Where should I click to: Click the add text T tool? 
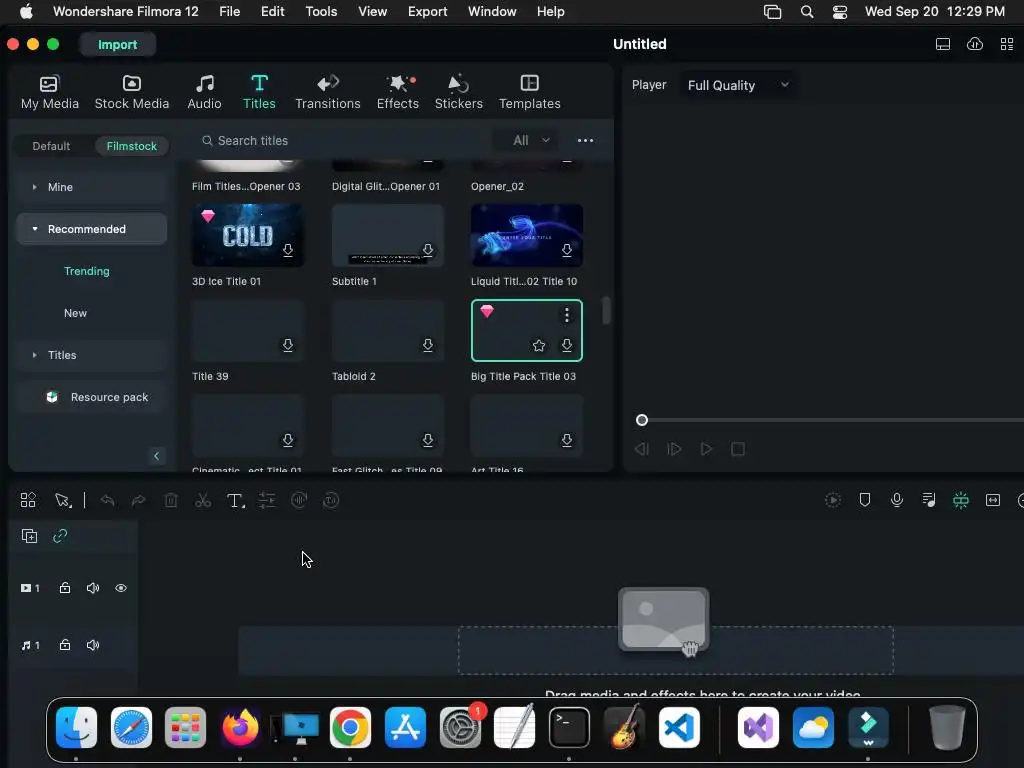pyautogui.click(x=235, y=500)
